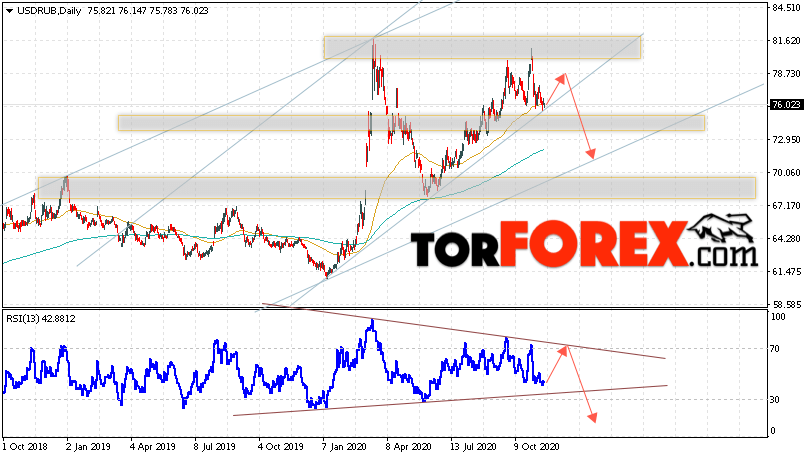The image size is (808, 458).
Task: Select the 58.585 price axis label
Action: pos(786,304)
